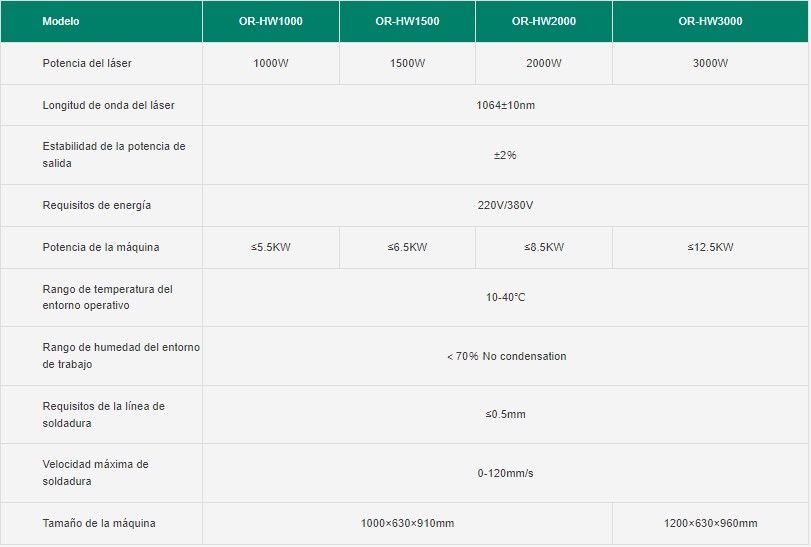Click the < 70% No condensation value
The image size is (811, 547).
pos(506,356)
